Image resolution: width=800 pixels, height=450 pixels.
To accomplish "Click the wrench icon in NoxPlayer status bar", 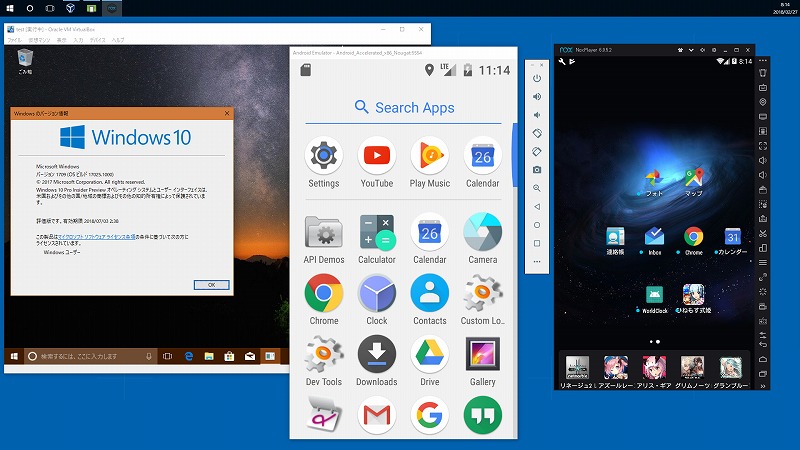I will pos(562,61).
